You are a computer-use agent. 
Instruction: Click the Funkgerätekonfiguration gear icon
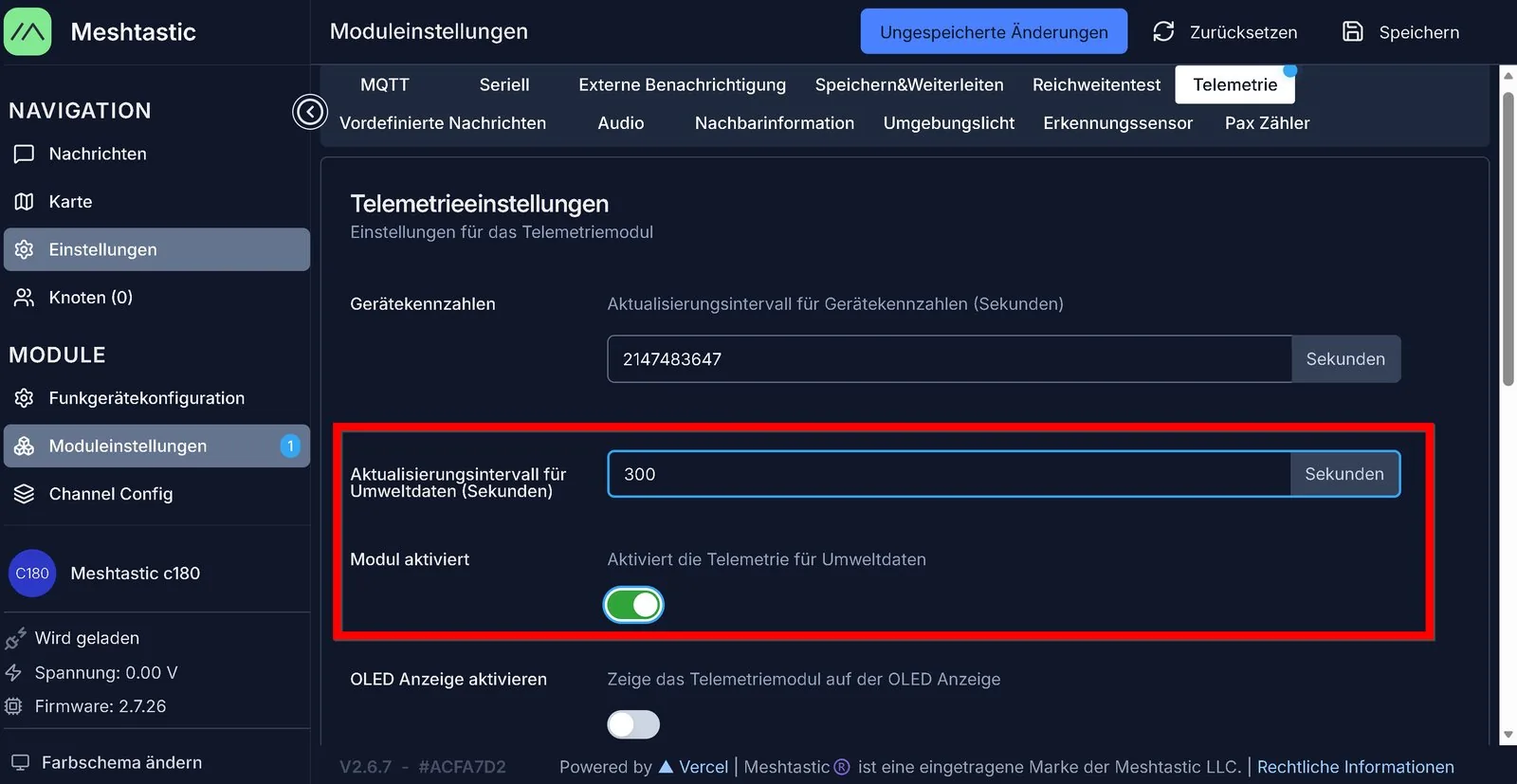coord(25,397)
